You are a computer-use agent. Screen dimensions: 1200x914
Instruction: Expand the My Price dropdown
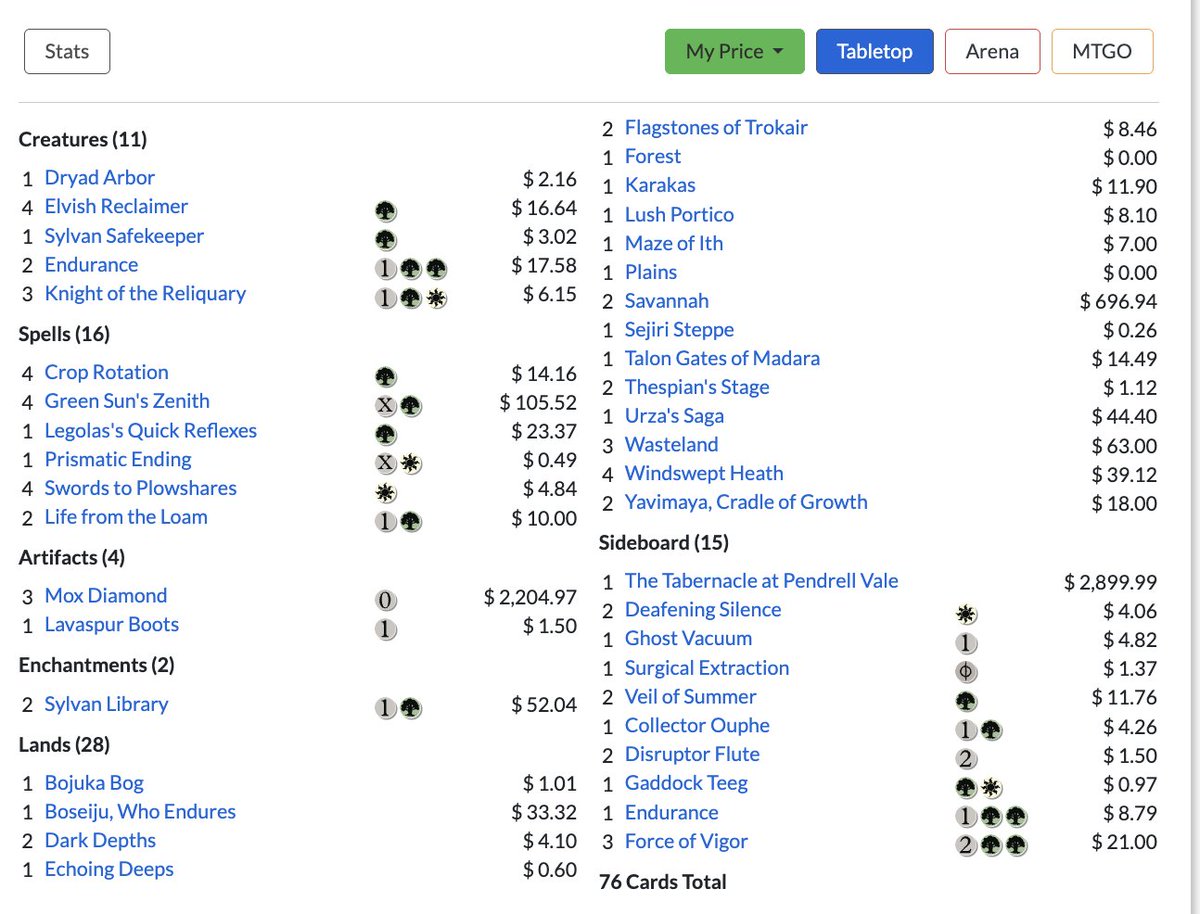[734, 52]
